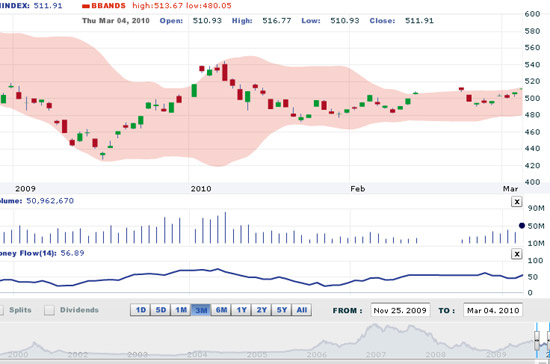Click the Feb axis label
The width and height of the screenshot is (550, 364).
tap(358, 189)
